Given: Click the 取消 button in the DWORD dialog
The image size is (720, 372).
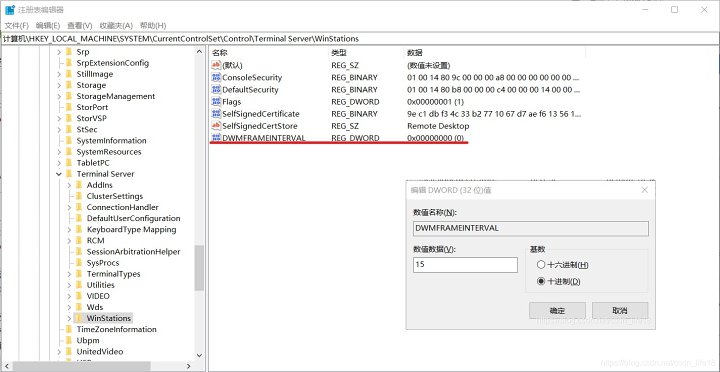Looking at the screenshot, I should 620,310.
